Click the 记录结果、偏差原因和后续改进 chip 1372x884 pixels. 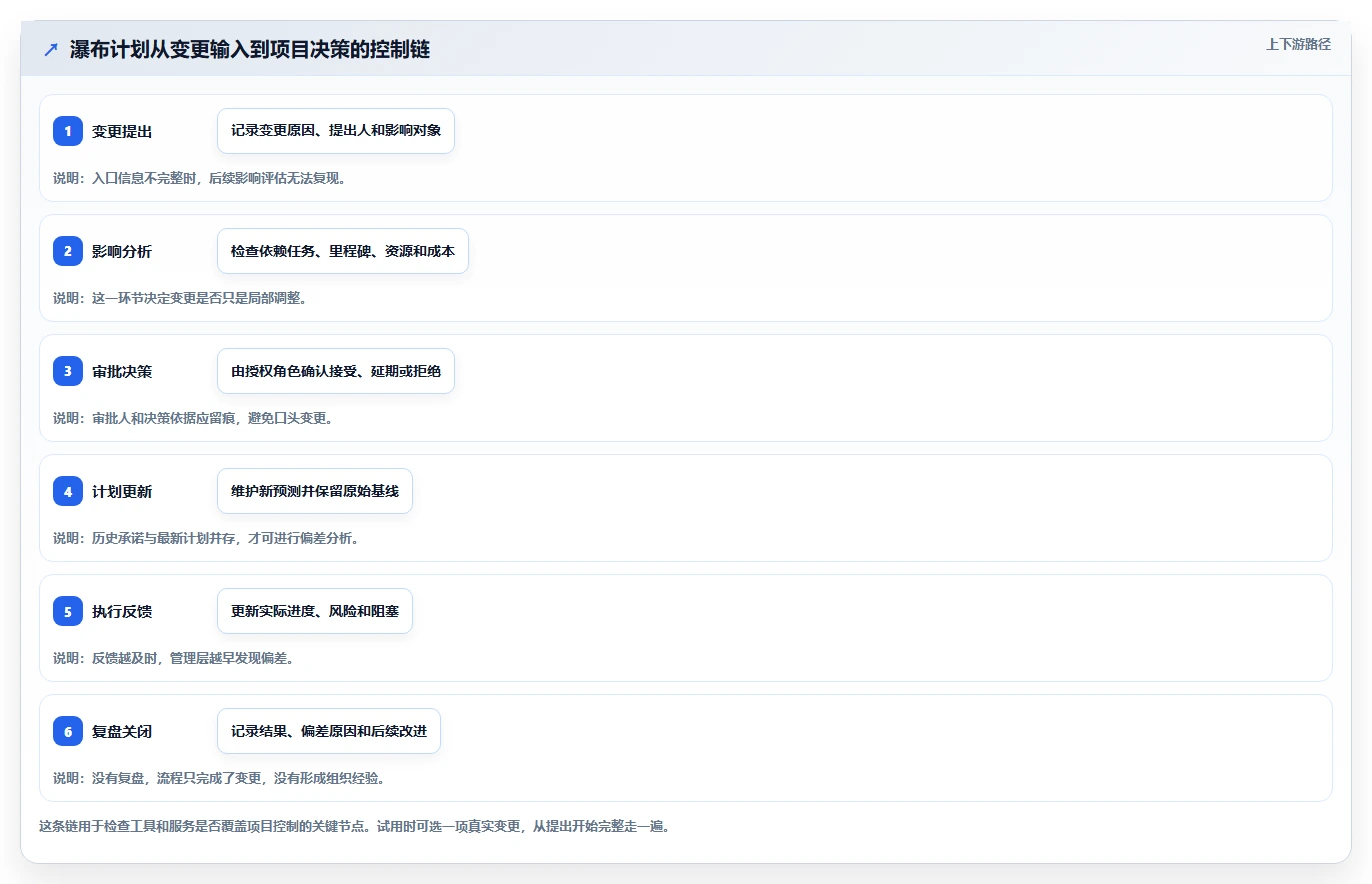329,731
